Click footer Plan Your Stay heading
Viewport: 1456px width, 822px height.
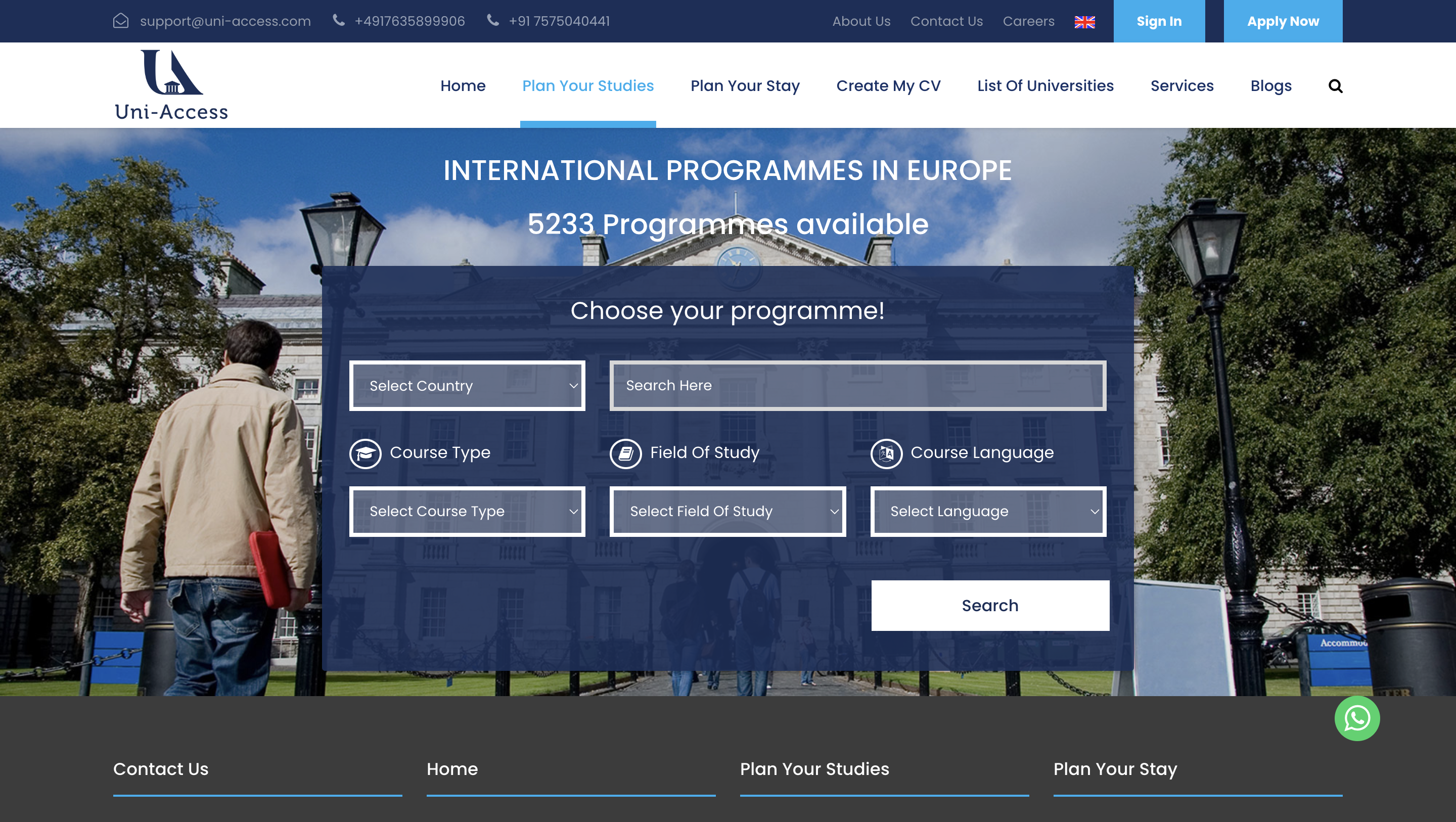(x=1115, y=769)
